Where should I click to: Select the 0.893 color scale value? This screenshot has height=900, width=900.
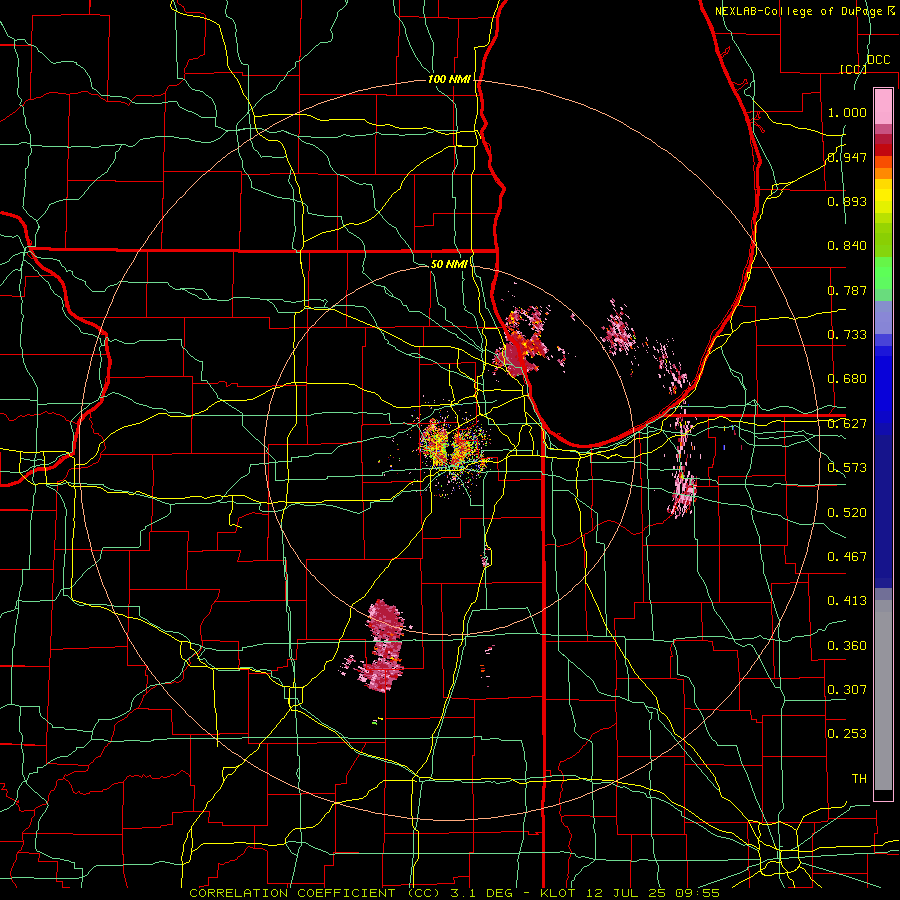pyautogui.click(x=847, y=201)
